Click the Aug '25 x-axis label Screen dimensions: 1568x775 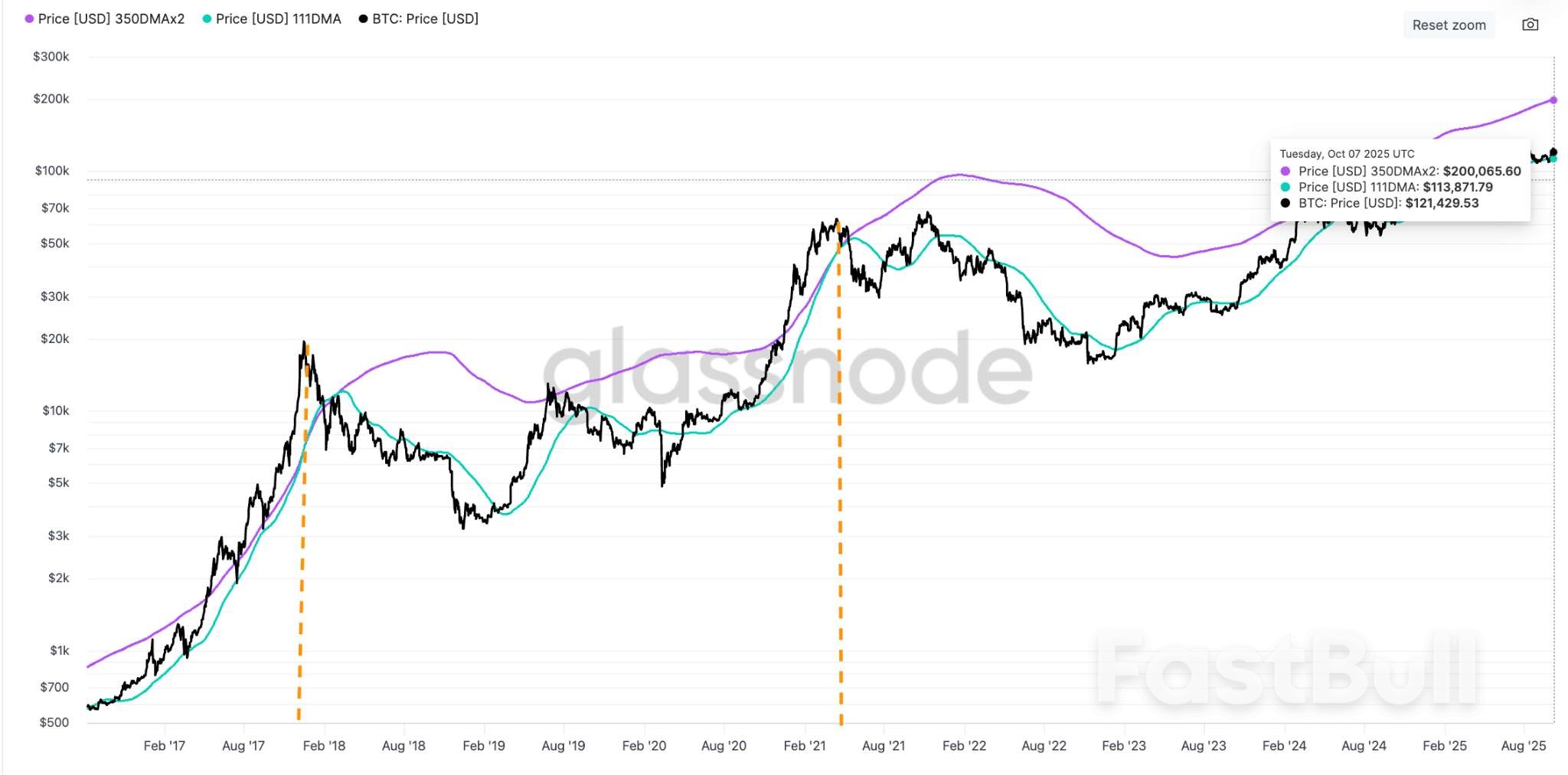(x=1523, y=746)
